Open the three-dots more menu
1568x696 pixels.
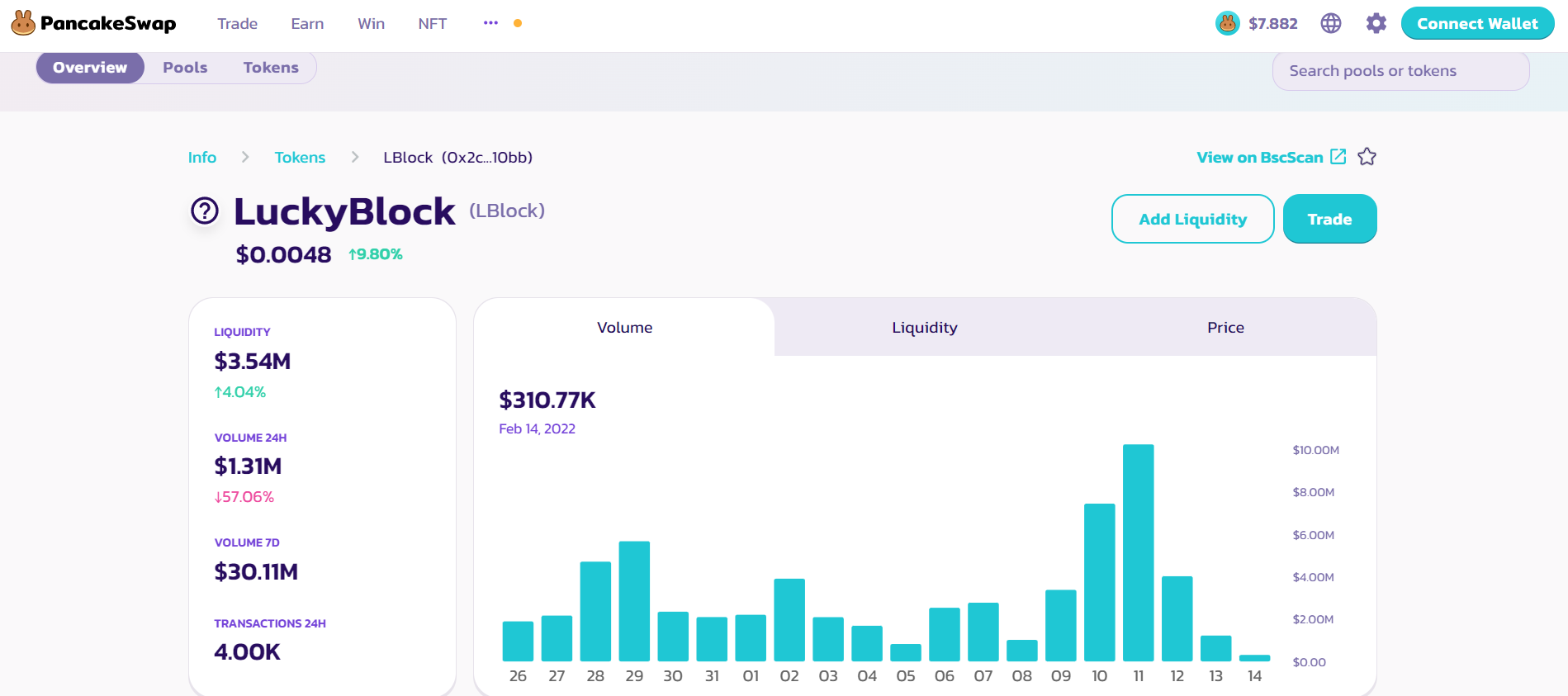pos(490,23)
